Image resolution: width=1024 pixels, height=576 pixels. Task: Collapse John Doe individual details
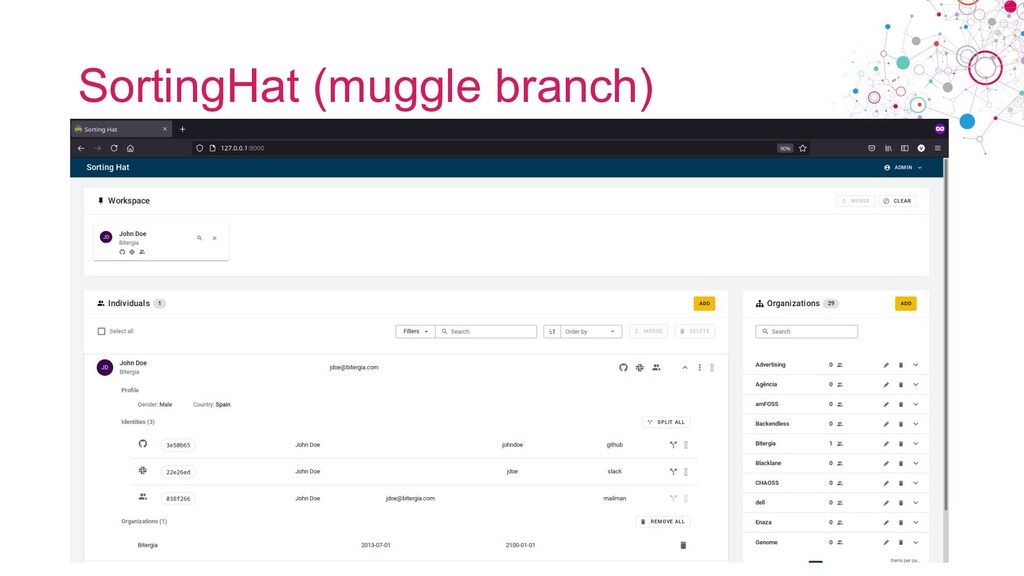point(684,368)
